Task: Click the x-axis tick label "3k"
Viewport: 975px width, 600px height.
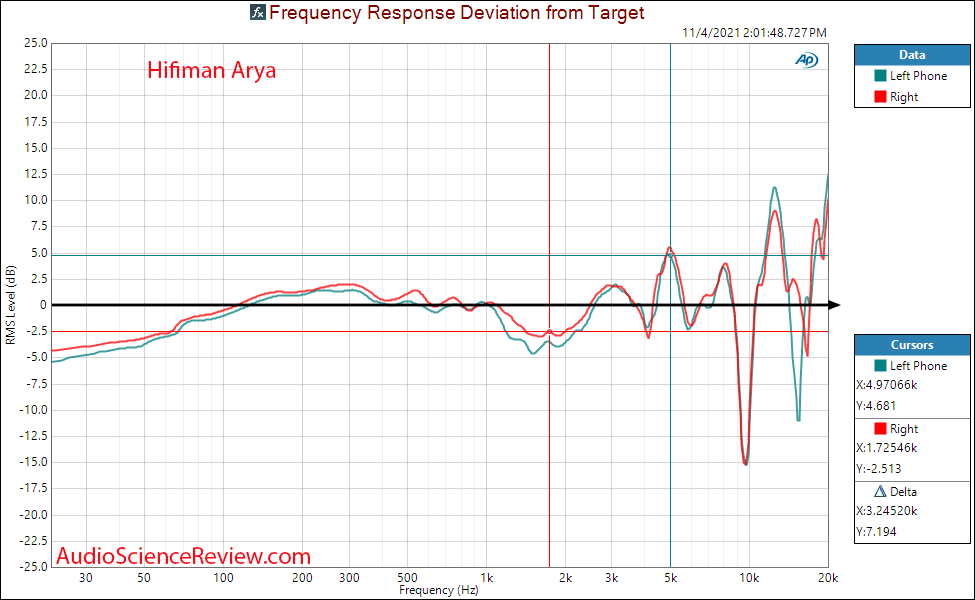Action: 612,578
